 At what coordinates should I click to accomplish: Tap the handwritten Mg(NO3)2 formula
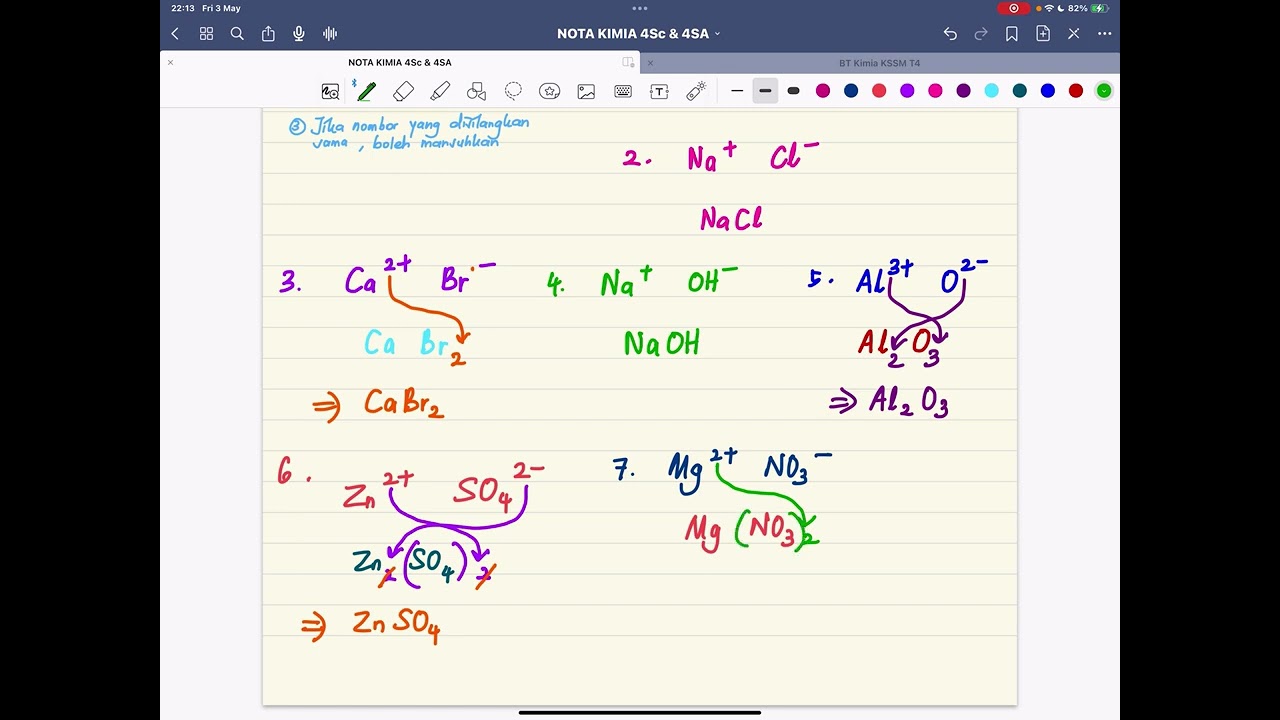[752, 530]
